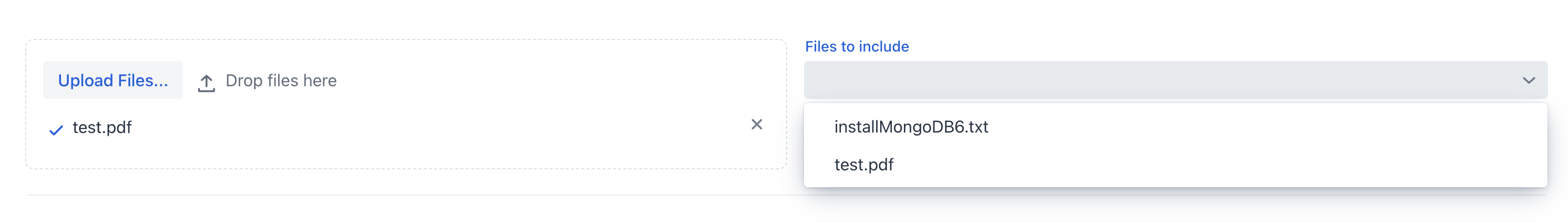Click the Files to include combo box
The image size is (1568, 223).
[1156, 80]
